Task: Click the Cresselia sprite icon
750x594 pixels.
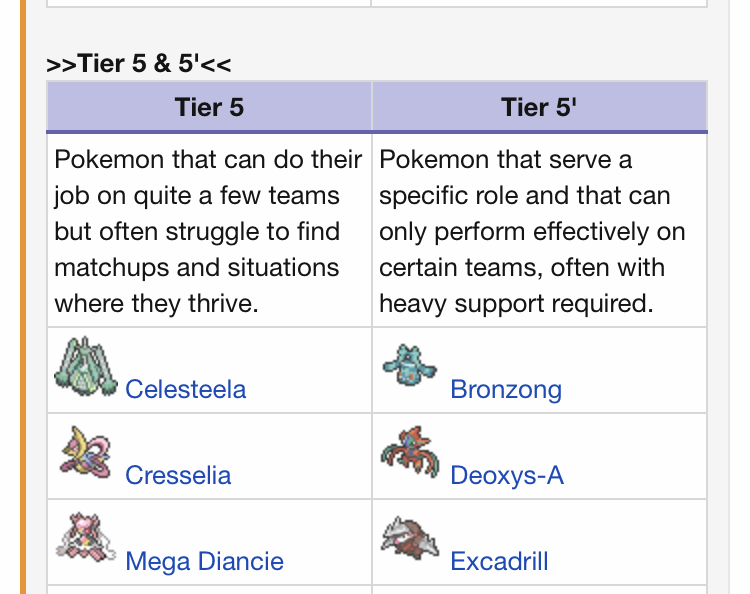Action: tap(86, 453)
